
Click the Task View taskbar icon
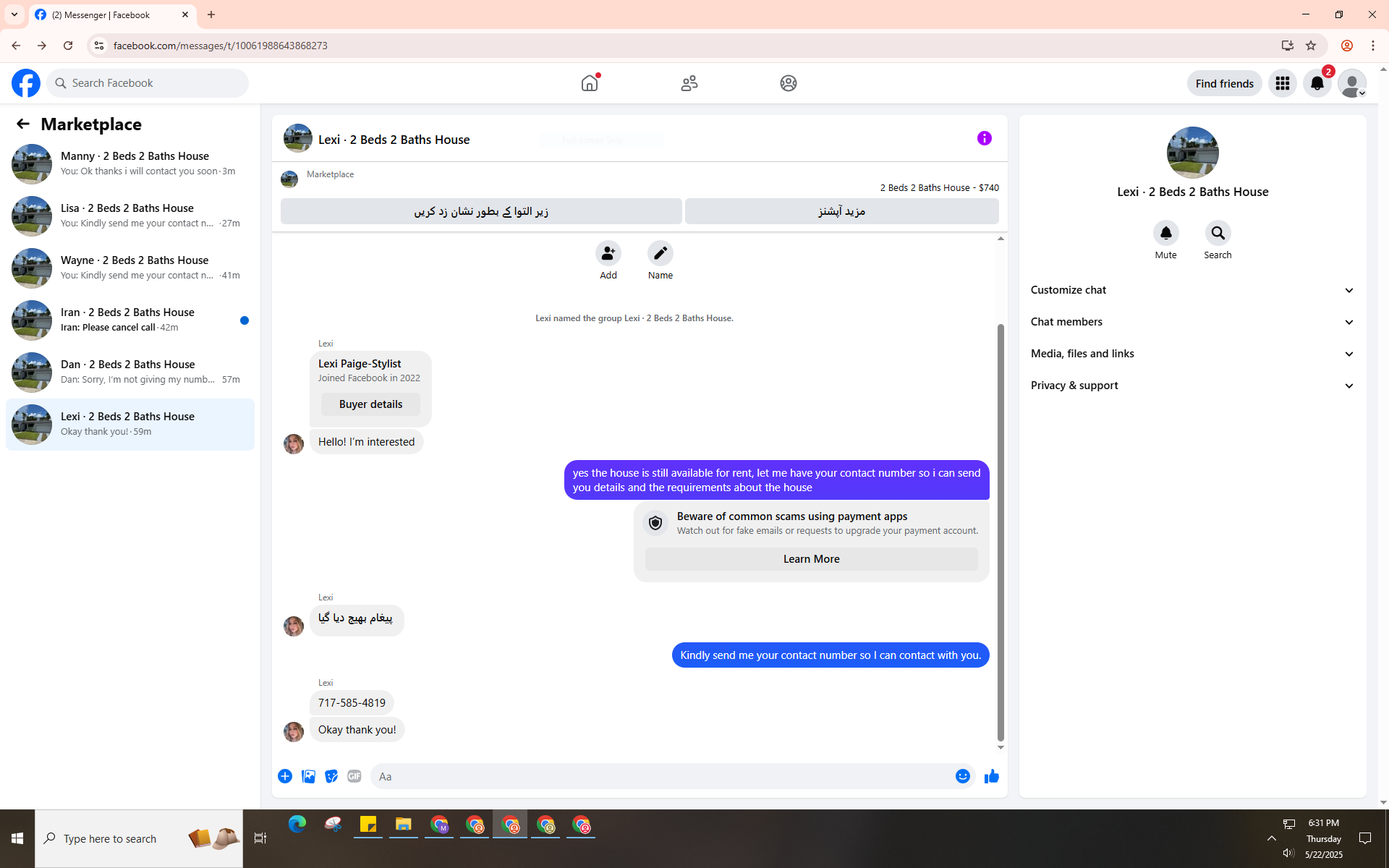260,838
